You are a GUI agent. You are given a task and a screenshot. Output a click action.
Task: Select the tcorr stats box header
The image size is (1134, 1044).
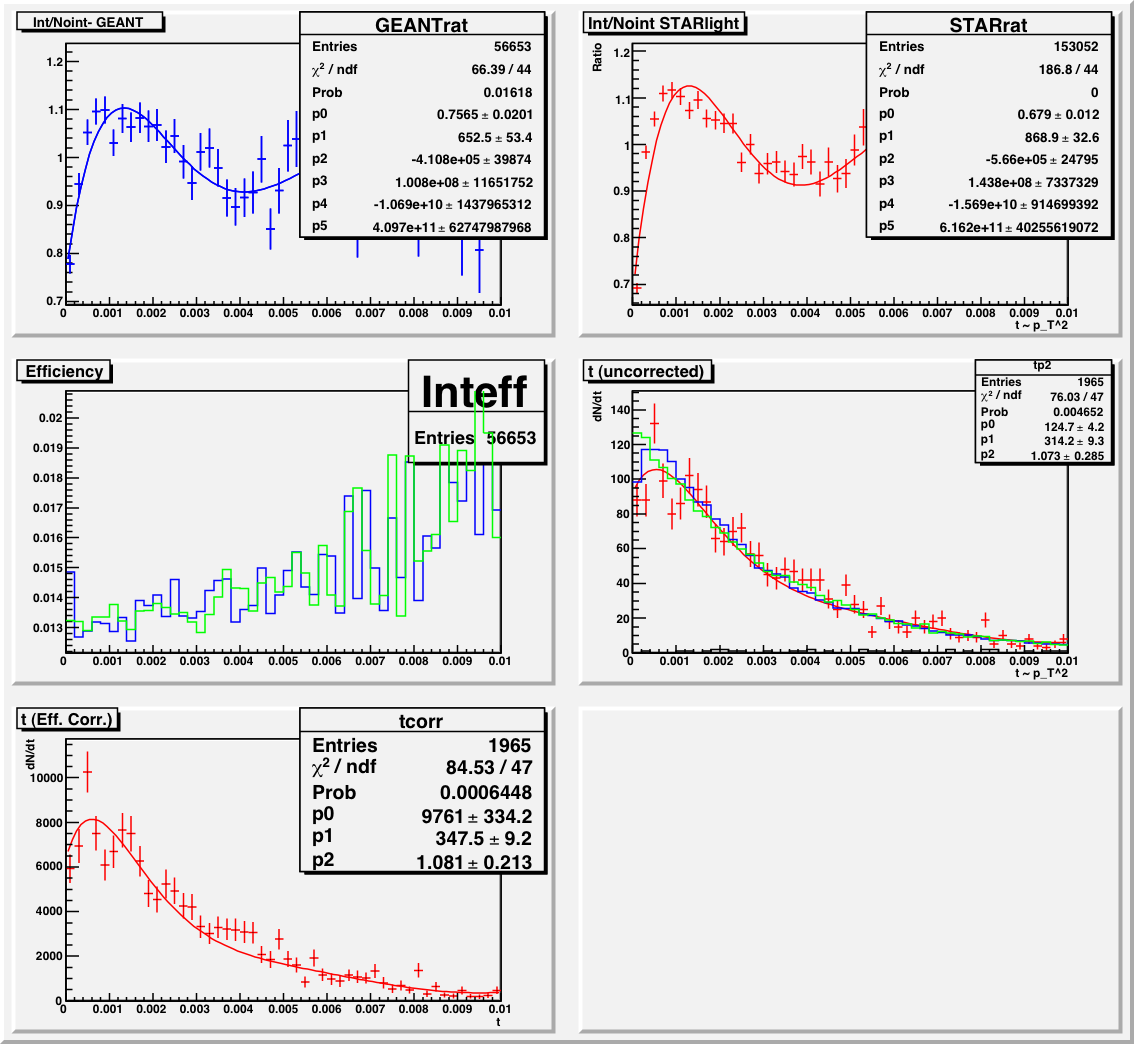point(422,722)
